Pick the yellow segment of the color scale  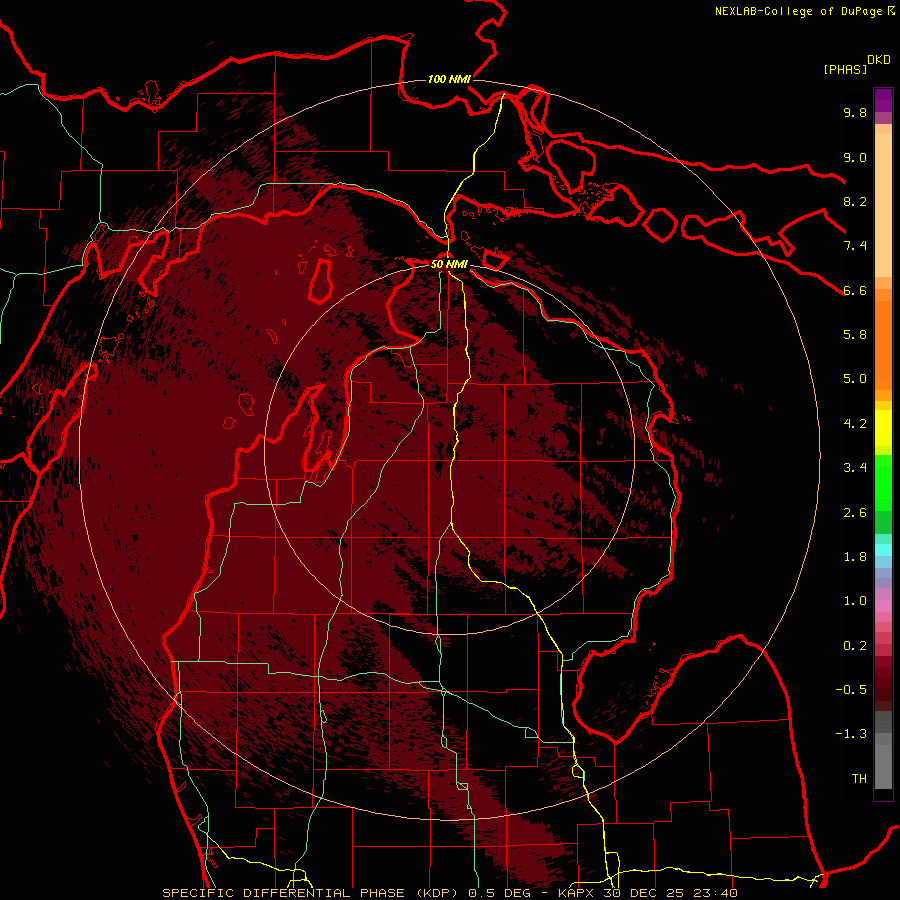(883, 428)
